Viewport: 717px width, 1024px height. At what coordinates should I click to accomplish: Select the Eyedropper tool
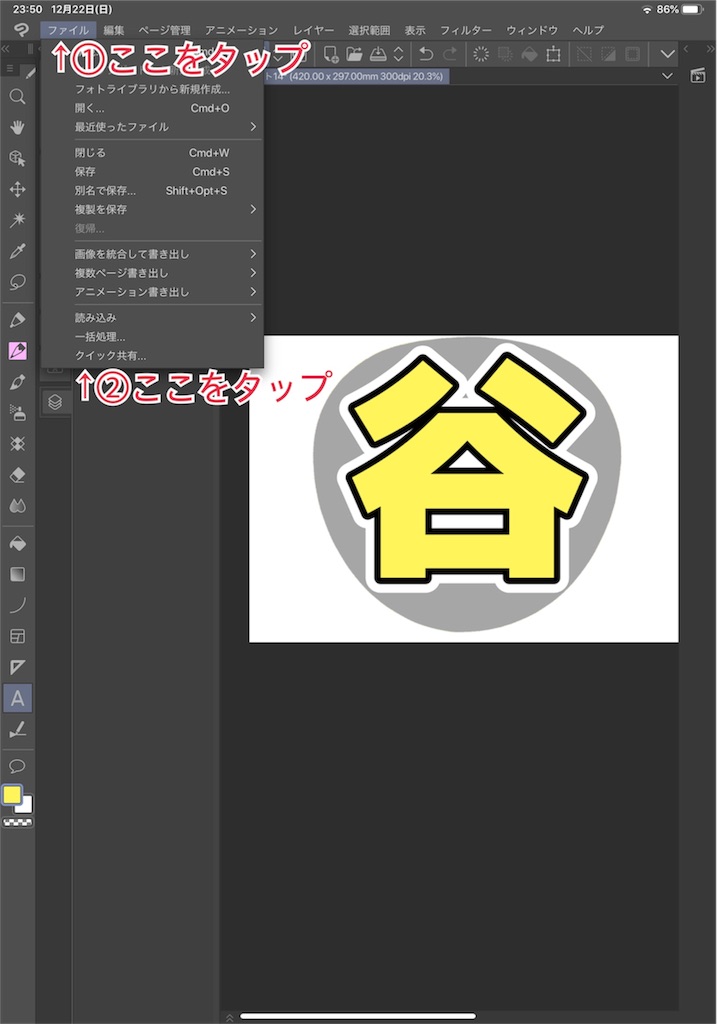[18, 251]
